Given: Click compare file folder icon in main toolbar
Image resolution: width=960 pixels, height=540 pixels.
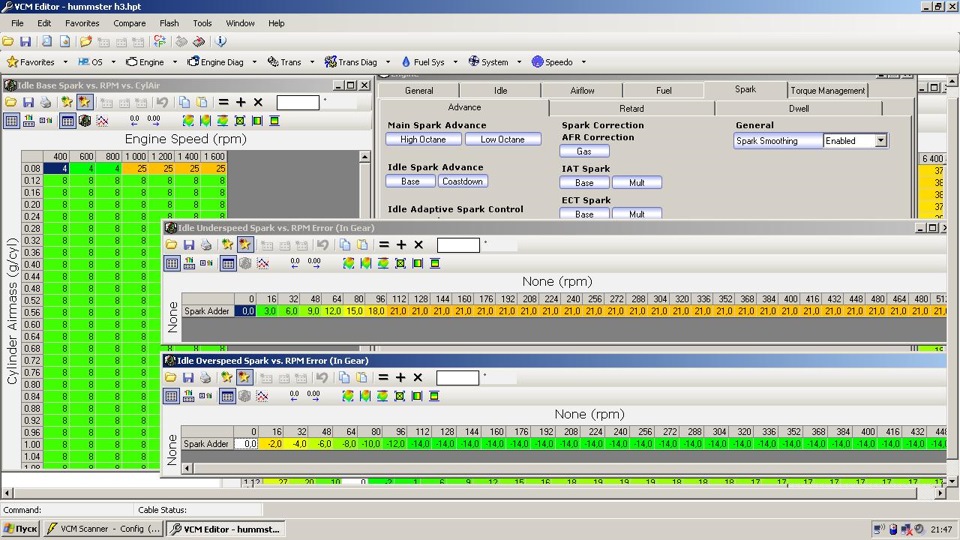Looking at the screenshot, I should tap(86, 42).
